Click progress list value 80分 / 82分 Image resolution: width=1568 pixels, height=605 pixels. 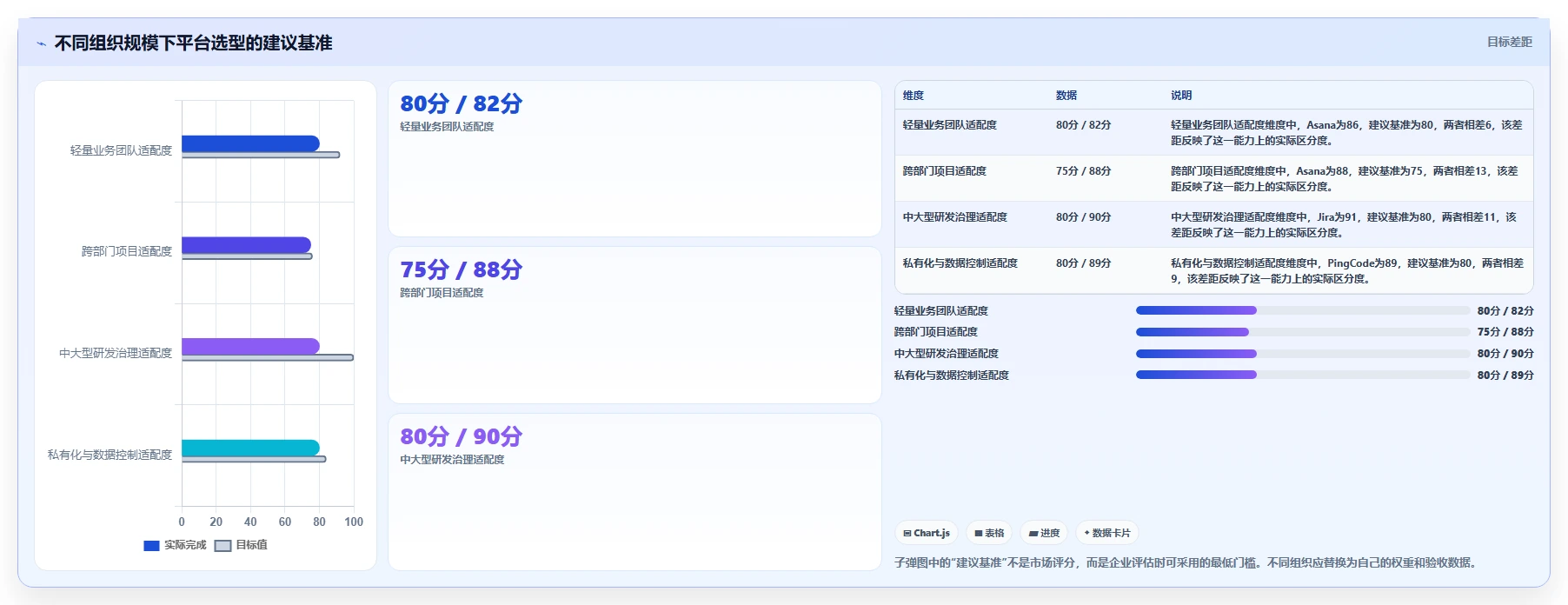coord(1505,311)
